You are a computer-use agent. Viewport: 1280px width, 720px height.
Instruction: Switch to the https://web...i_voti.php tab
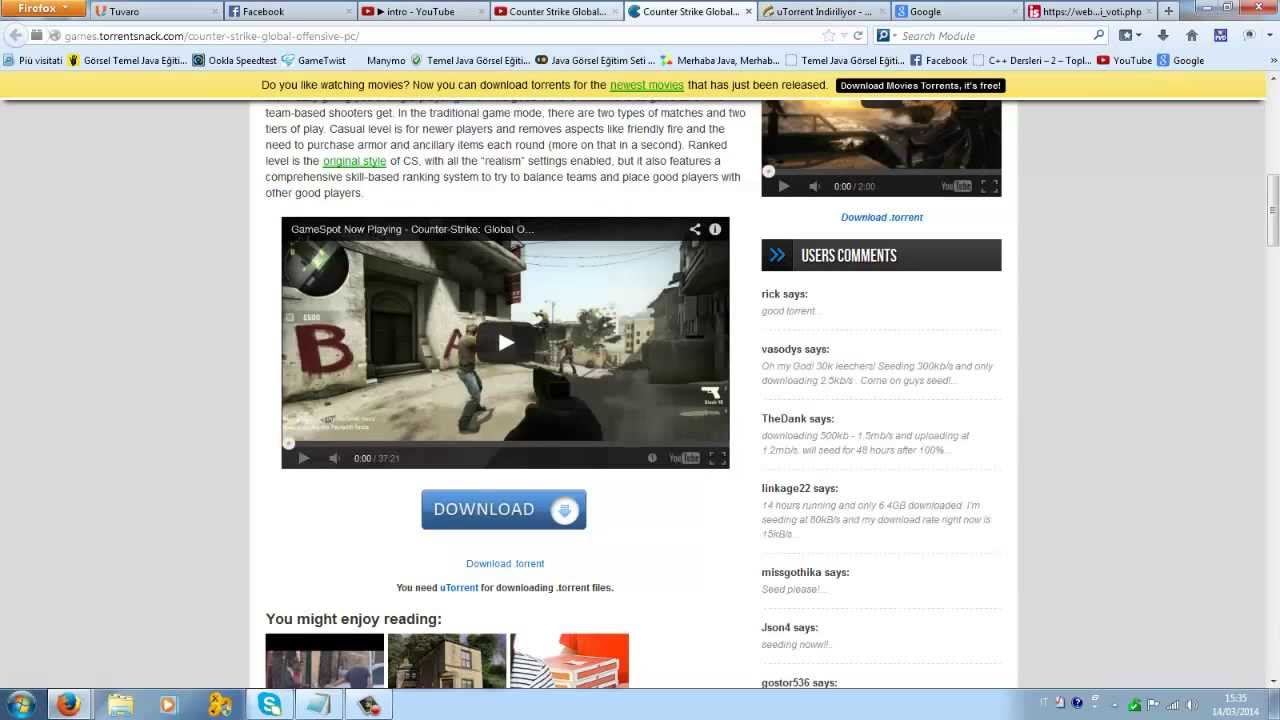(x=1090, y=12)
